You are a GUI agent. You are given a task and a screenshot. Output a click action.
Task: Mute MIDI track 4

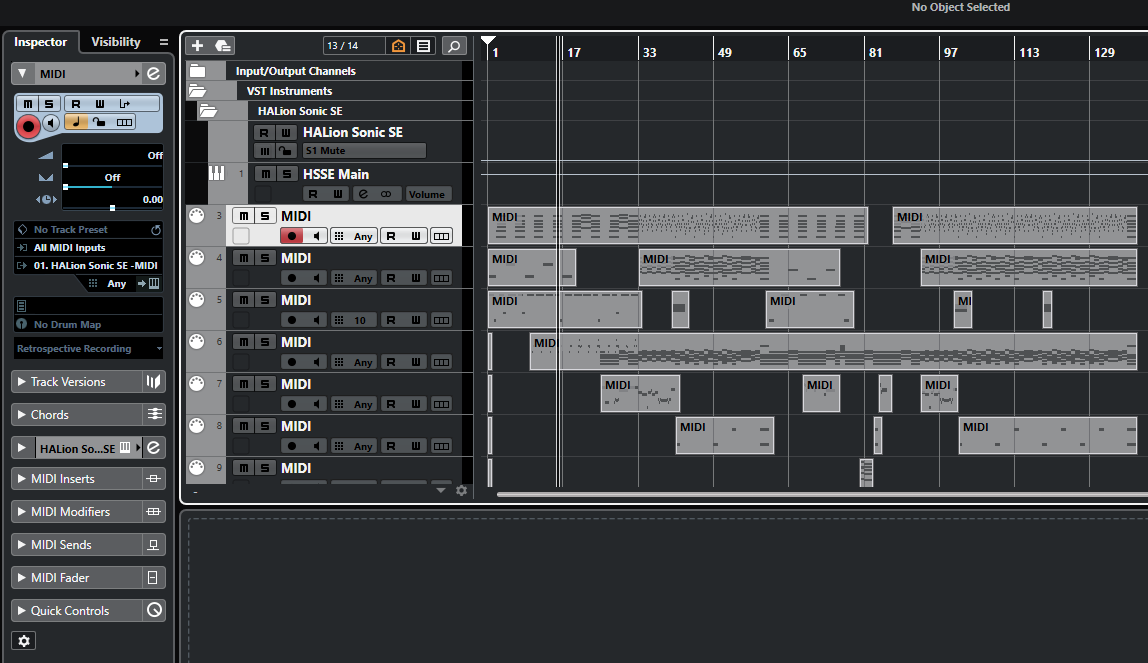[x=244, y=258]
